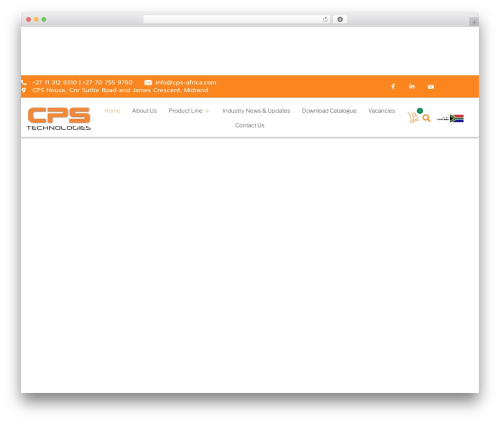Click the info@cps-africa.com email link

[x=186, y=82]
